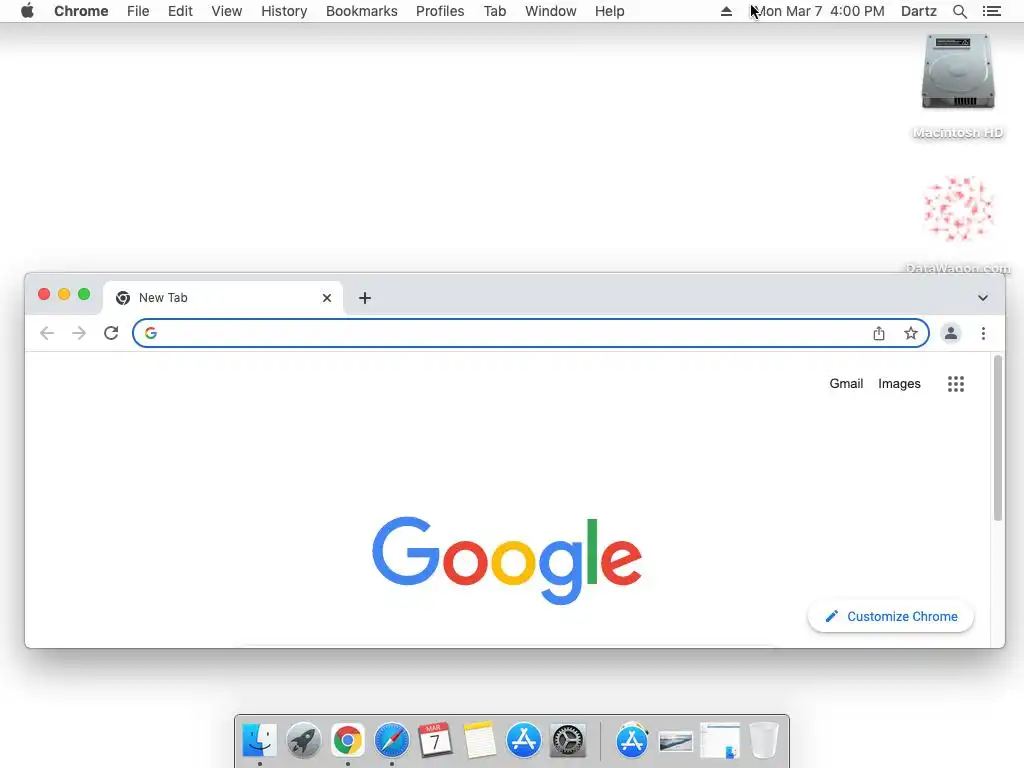This screenshot has width=1024, height=768.
Task: Click the Google logo
Action: pyautogui.click(x=507, y=560)
